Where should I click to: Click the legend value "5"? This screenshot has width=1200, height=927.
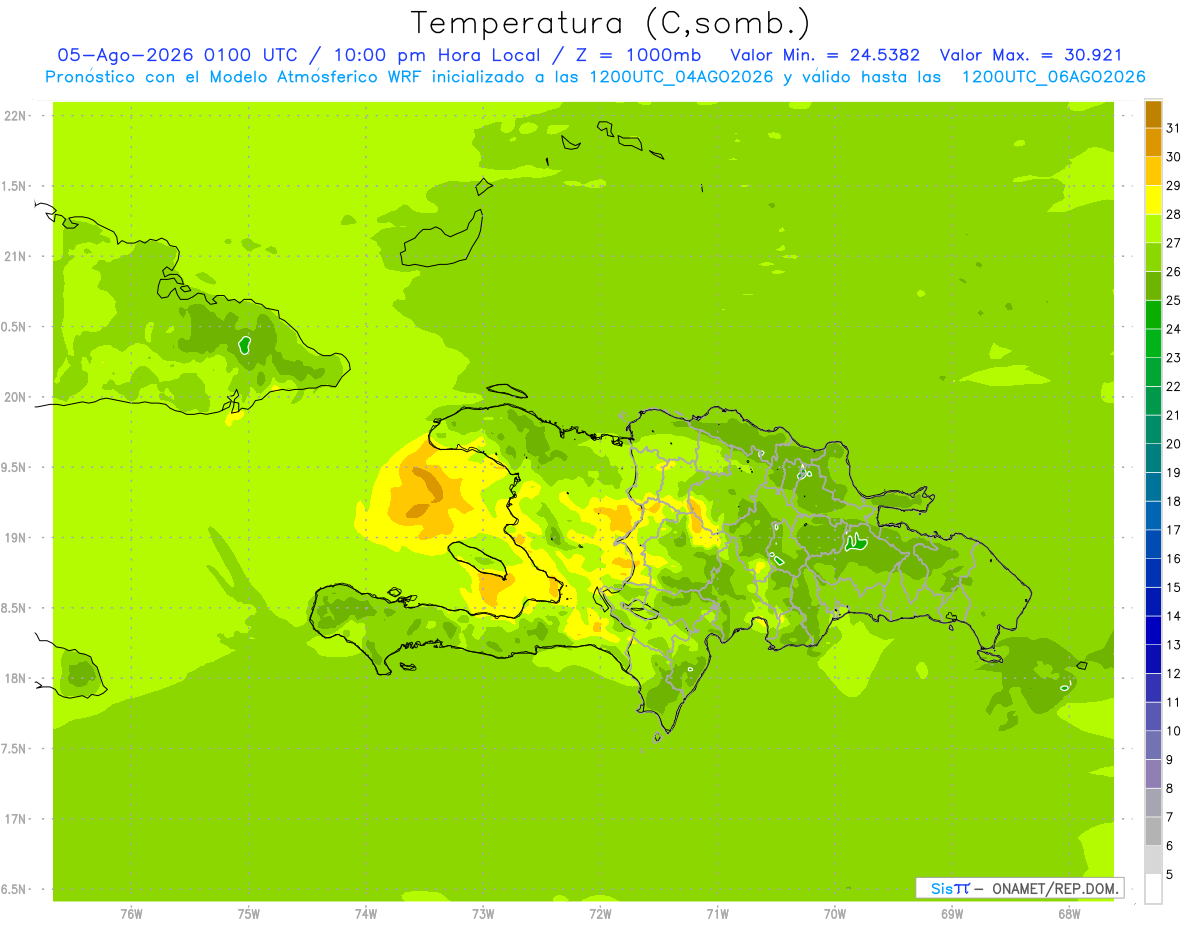coord(1170,874)
